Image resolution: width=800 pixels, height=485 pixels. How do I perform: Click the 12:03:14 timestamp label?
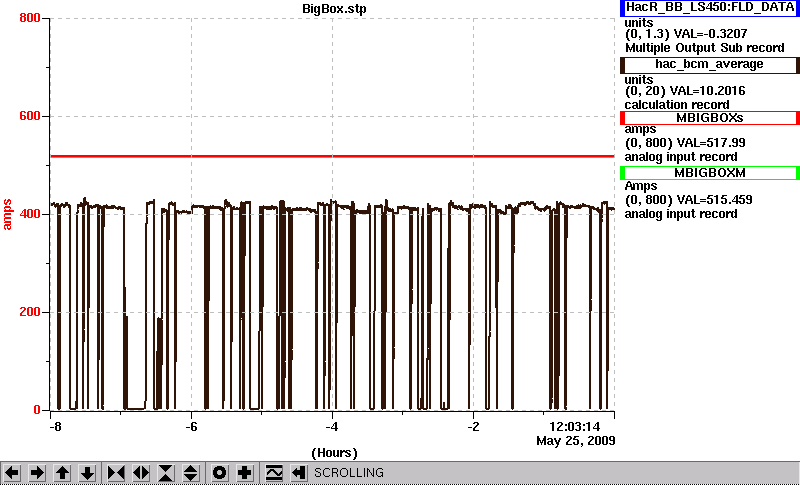(574, 426)
